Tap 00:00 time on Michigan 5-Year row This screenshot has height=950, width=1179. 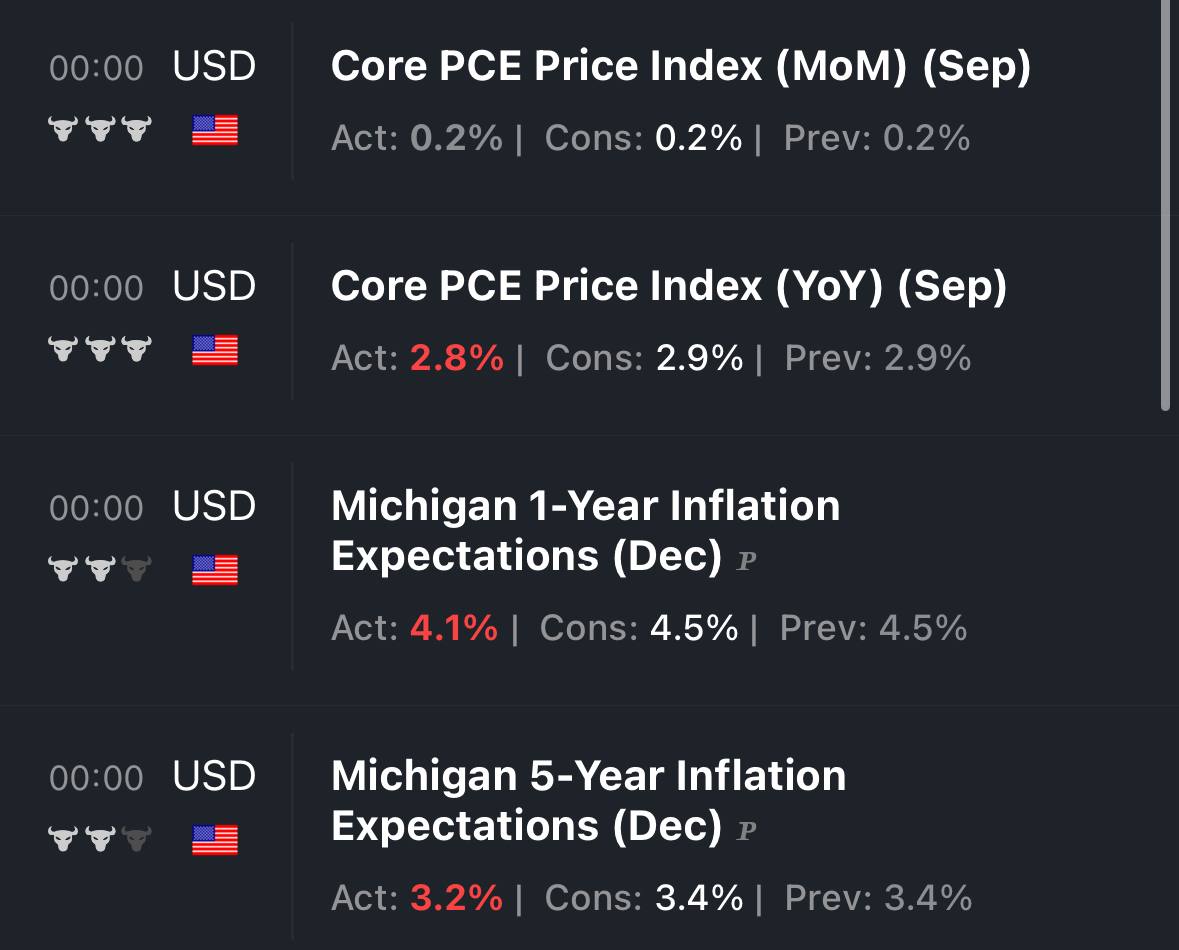point(96,778)
